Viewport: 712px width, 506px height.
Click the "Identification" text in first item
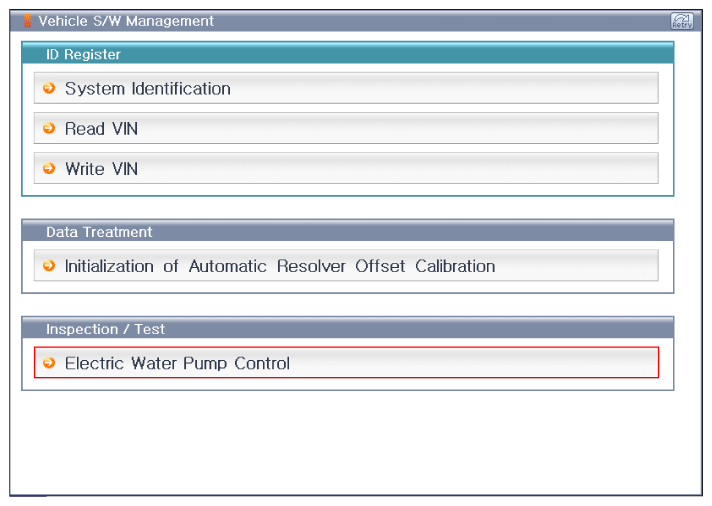(x=181, y=89)
